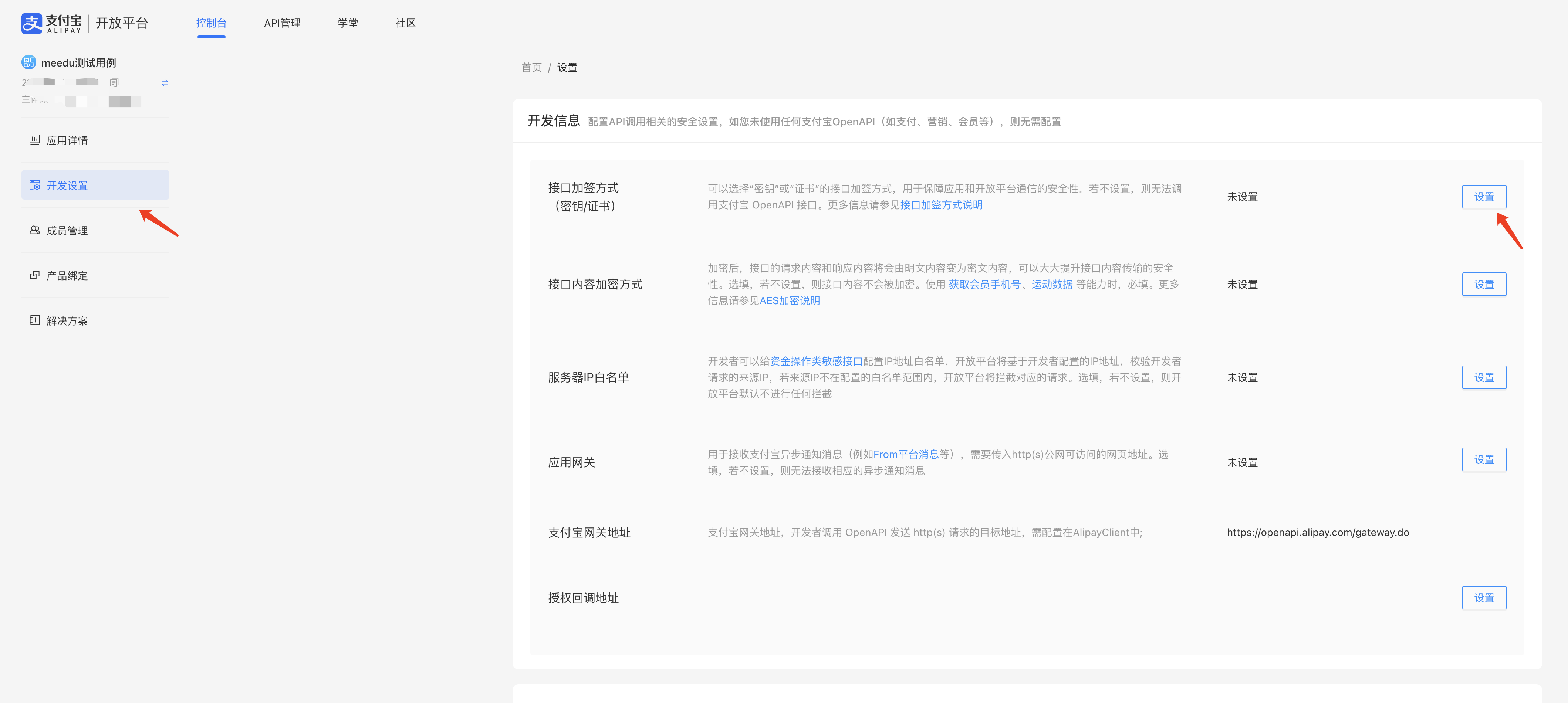Open the 社区 tab

click(405, 23)
